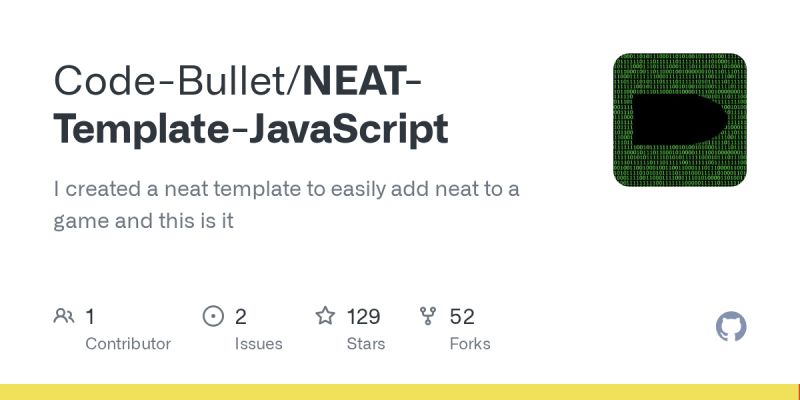Open the Stars label

point(366,344)
